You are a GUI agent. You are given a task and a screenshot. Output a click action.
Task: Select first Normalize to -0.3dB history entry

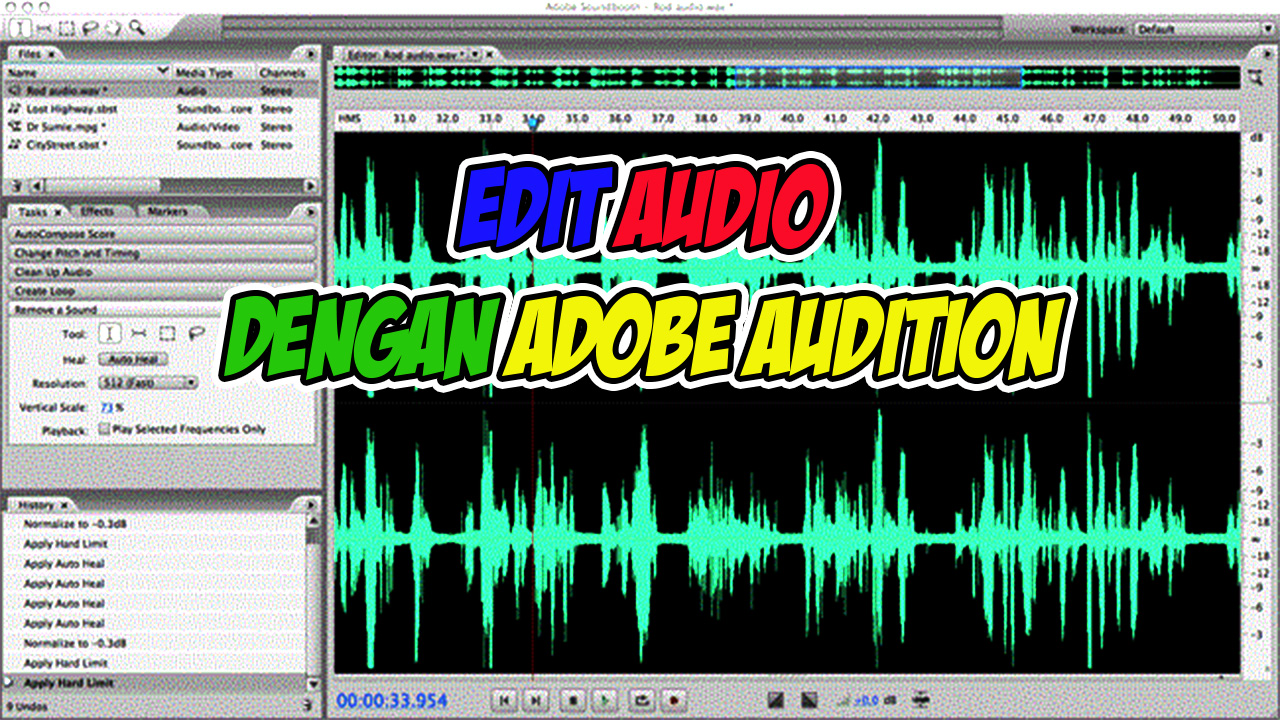point(156,524)
